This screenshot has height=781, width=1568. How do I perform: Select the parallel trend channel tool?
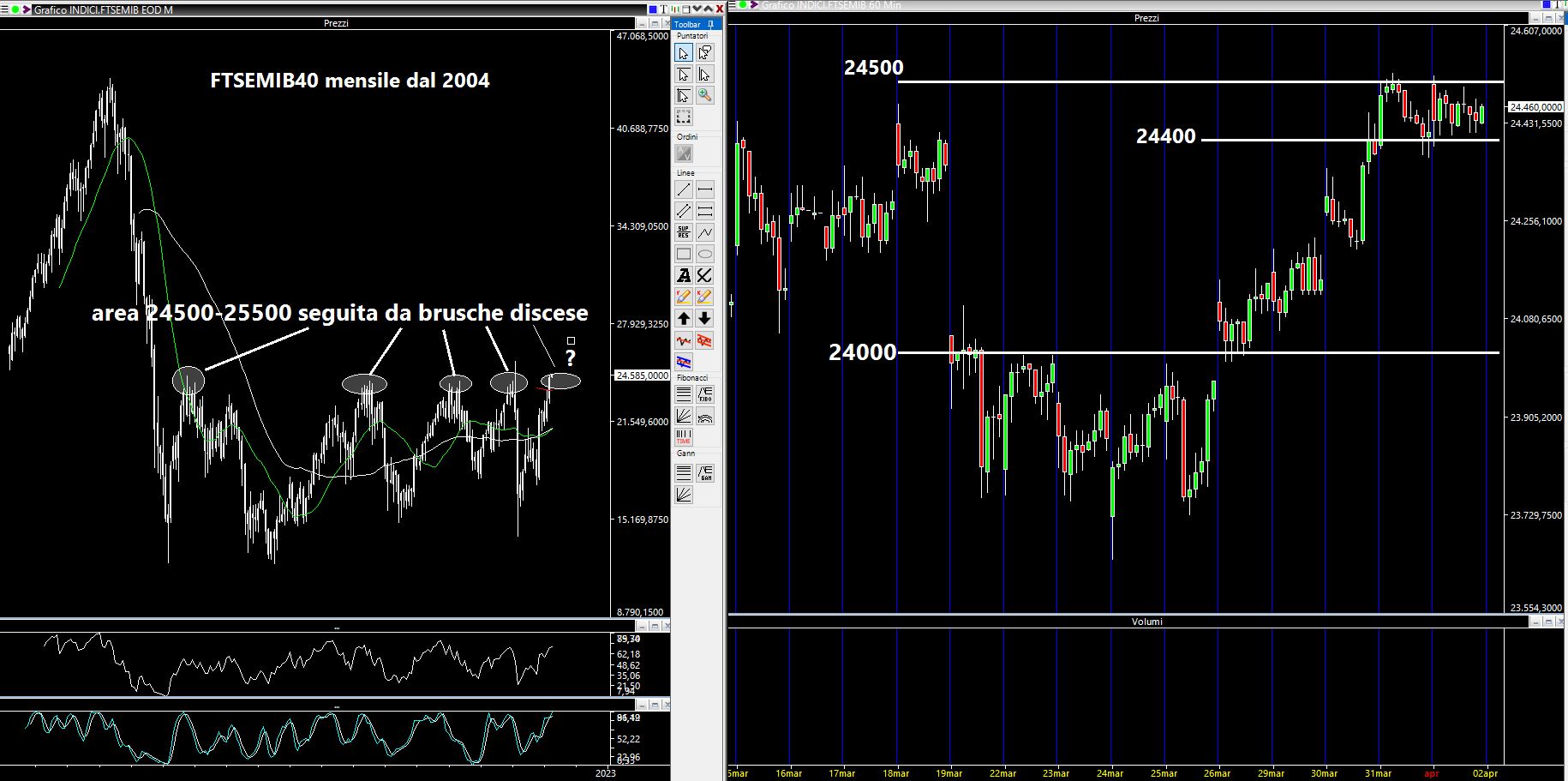coord(683,211)
